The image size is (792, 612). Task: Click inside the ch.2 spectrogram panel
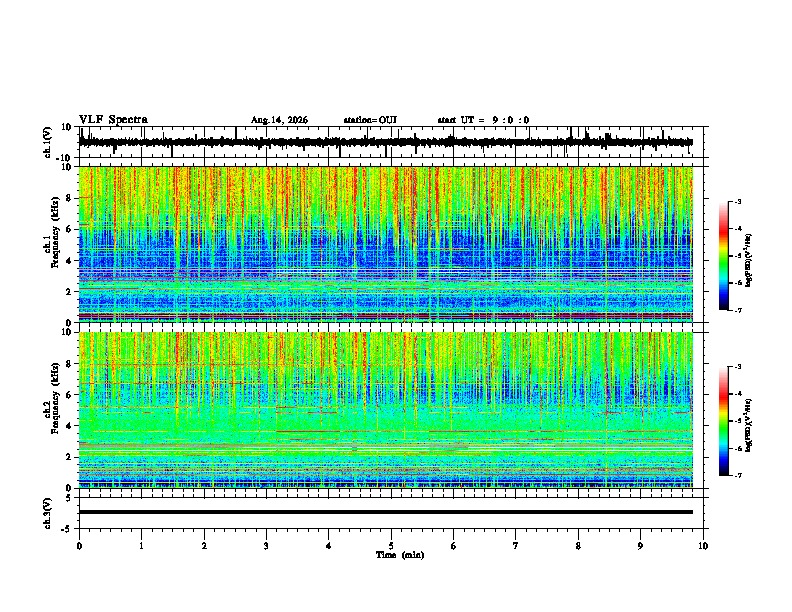pos(386,410)
